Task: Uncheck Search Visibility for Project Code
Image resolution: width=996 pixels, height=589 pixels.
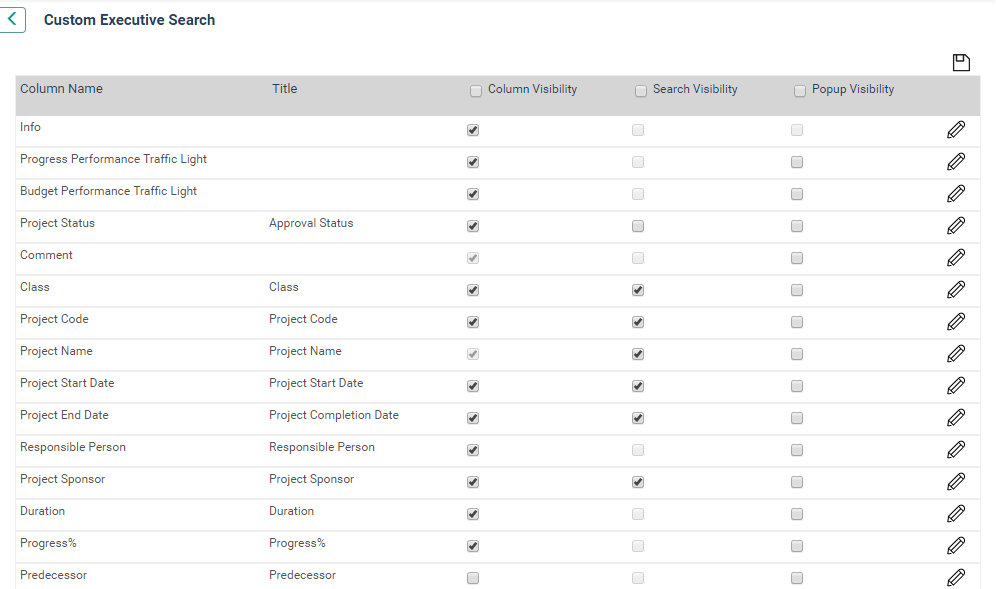Action: pos(638,322)
